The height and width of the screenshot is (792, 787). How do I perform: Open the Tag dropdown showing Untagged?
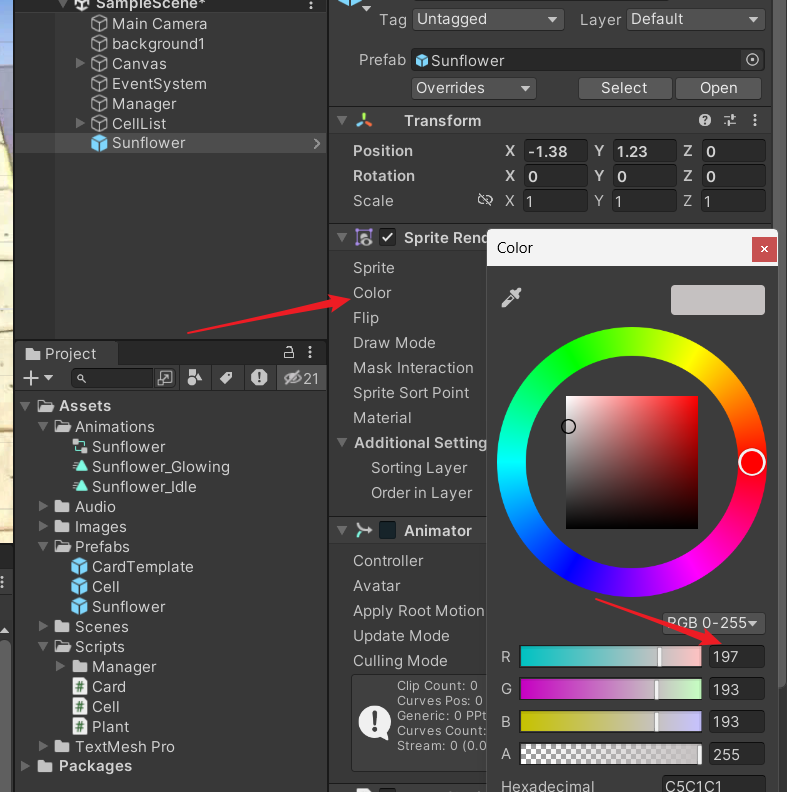coord(488,19)
